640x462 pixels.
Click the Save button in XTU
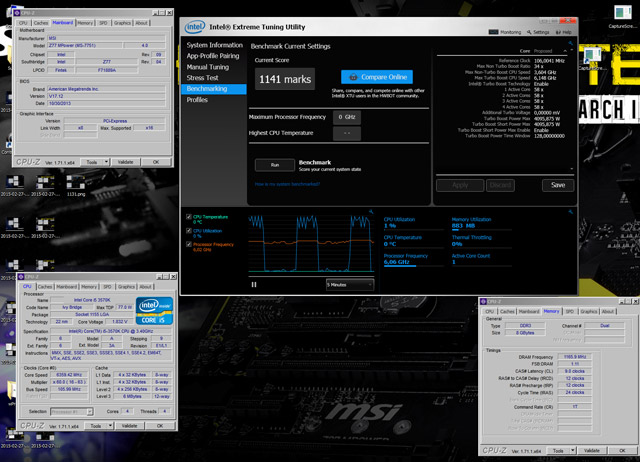click(x=558, y=185)
